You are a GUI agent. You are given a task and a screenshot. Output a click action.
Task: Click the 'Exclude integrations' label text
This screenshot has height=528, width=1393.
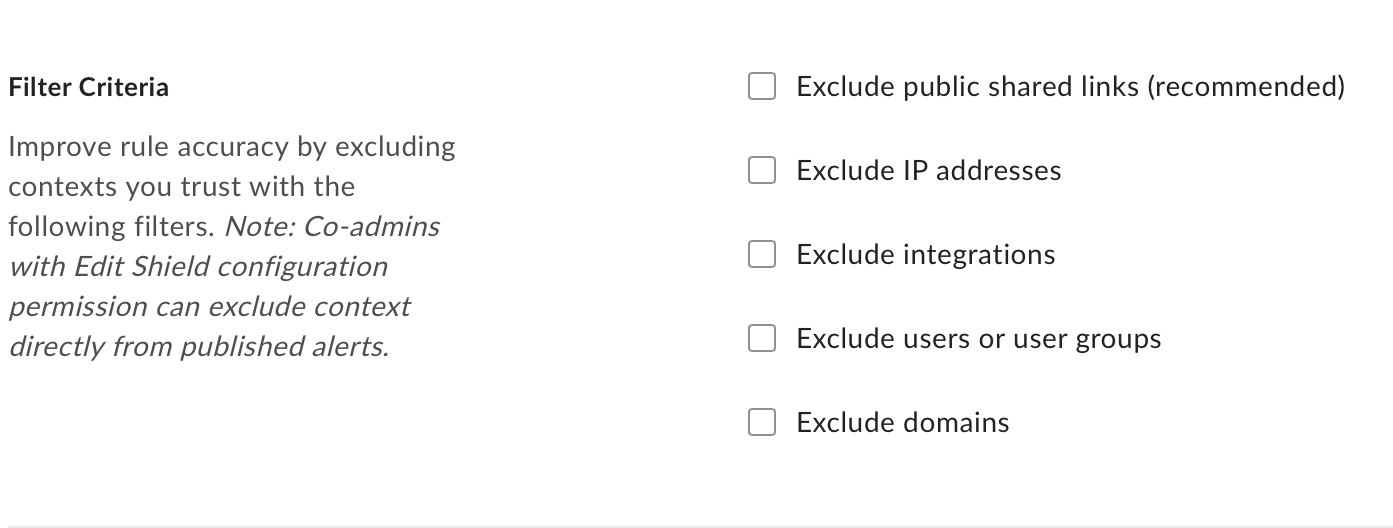pos(925,255)
